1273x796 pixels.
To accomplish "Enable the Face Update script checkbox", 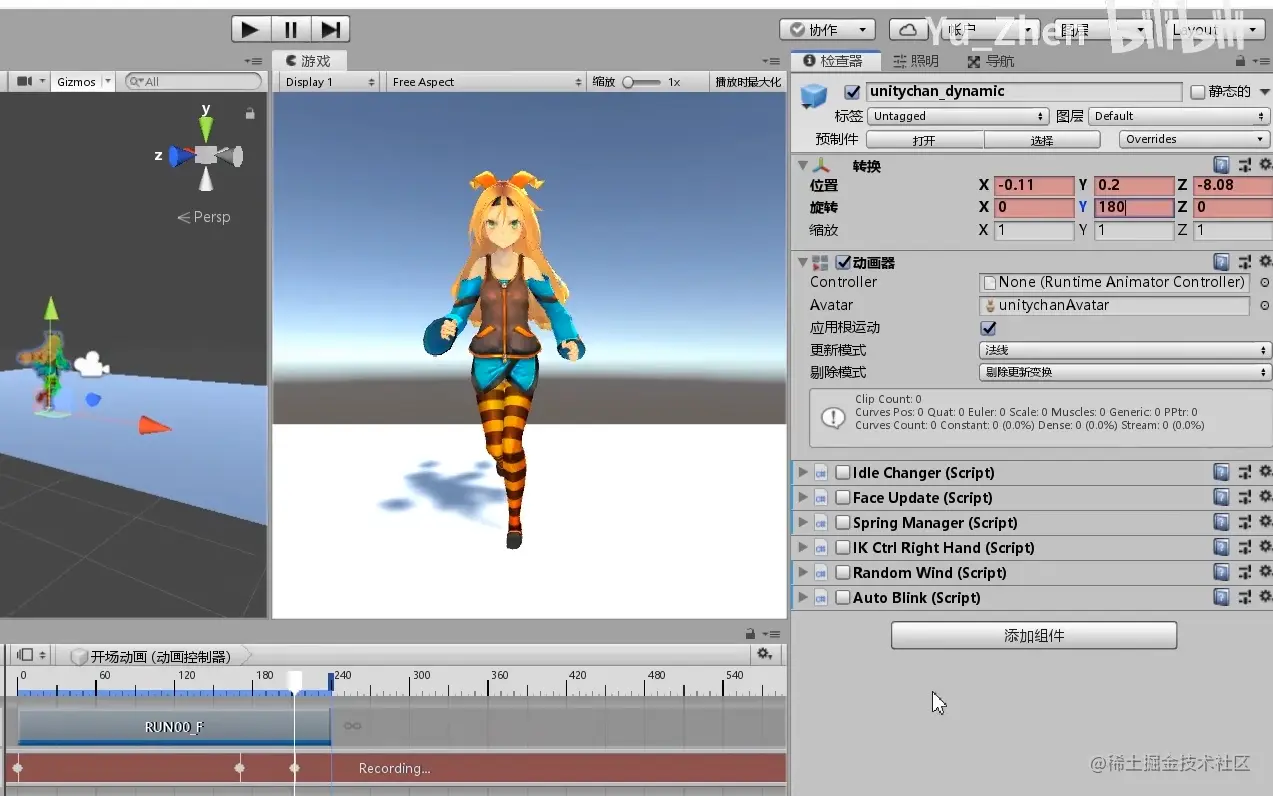I will click(843, 497).
